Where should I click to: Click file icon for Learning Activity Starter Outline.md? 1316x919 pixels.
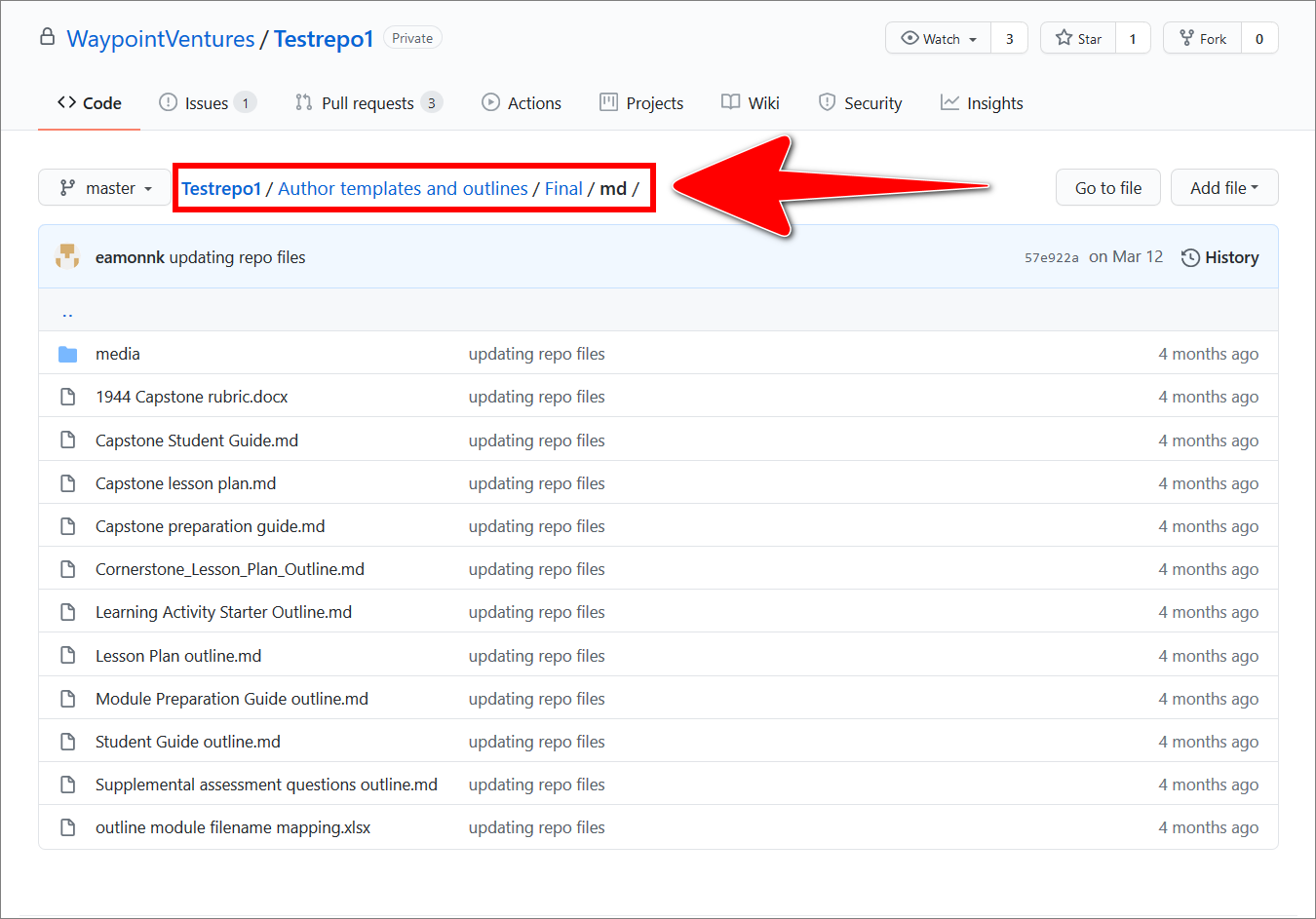67,611
